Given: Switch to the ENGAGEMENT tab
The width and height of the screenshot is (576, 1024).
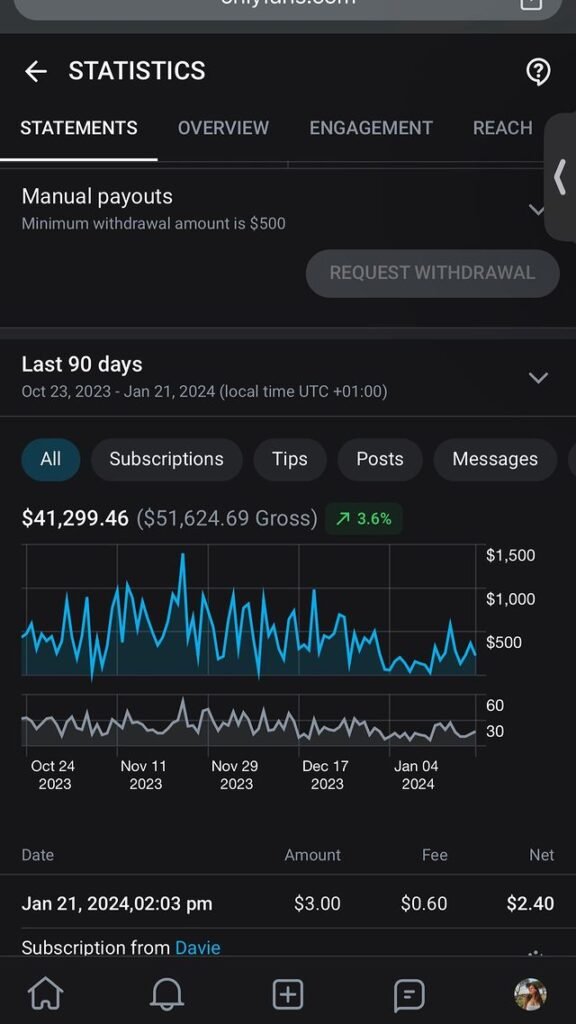Looking at the screenshot, I should pos(371,128).
